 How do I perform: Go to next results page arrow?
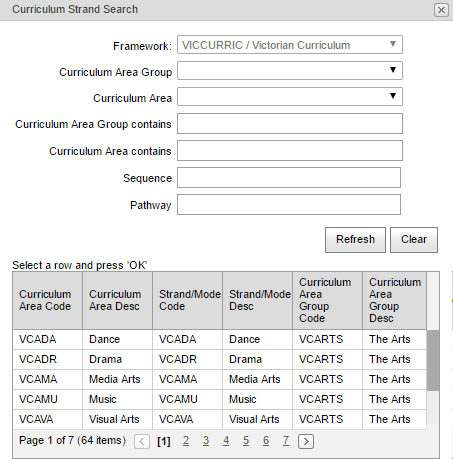tap(306, 441)
